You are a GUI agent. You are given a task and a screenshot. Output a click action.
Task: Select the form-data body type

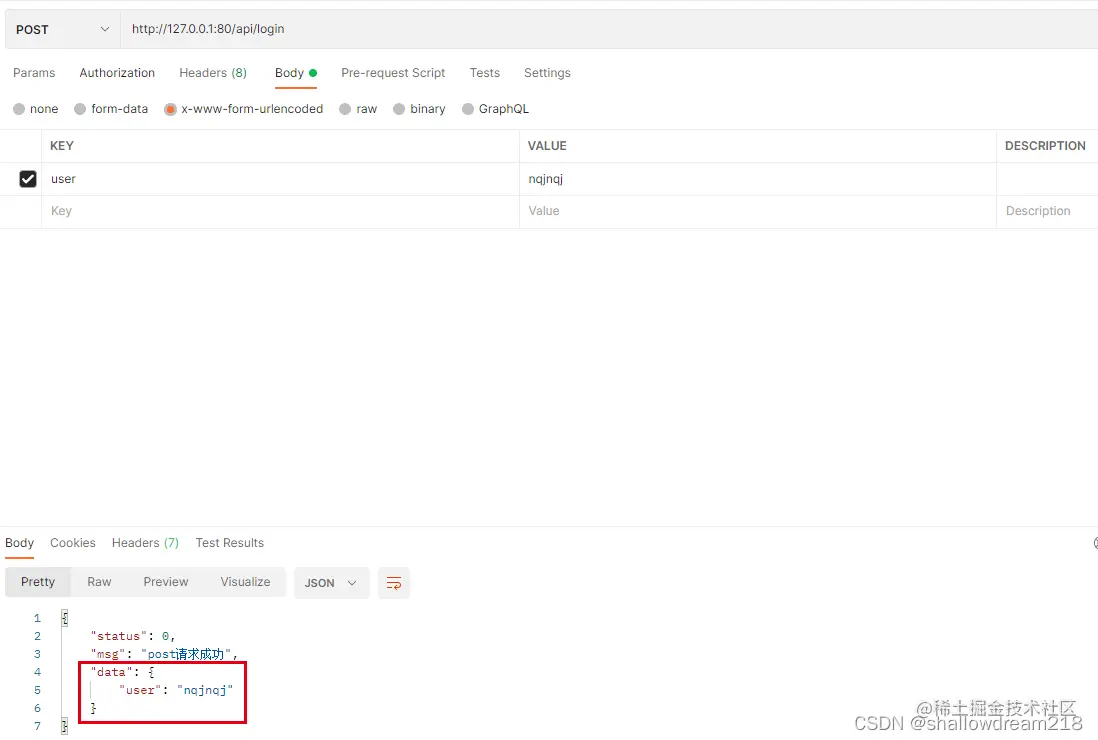click(x=111, y=109)
